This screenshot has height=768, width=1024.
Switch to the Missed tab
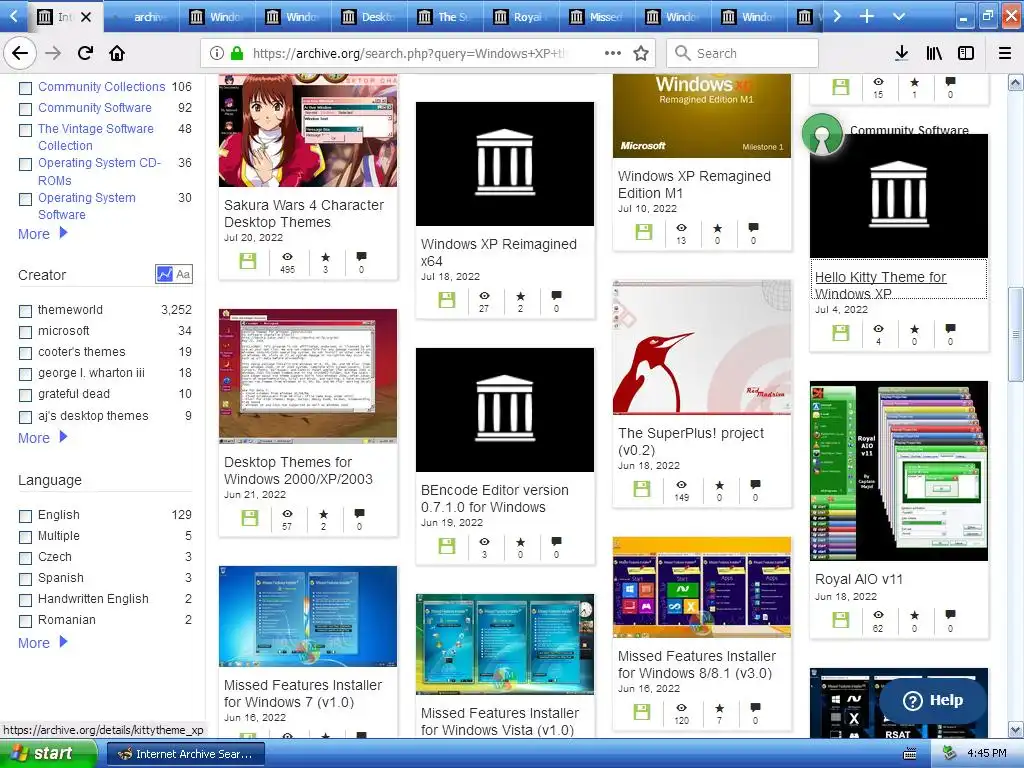598,17
